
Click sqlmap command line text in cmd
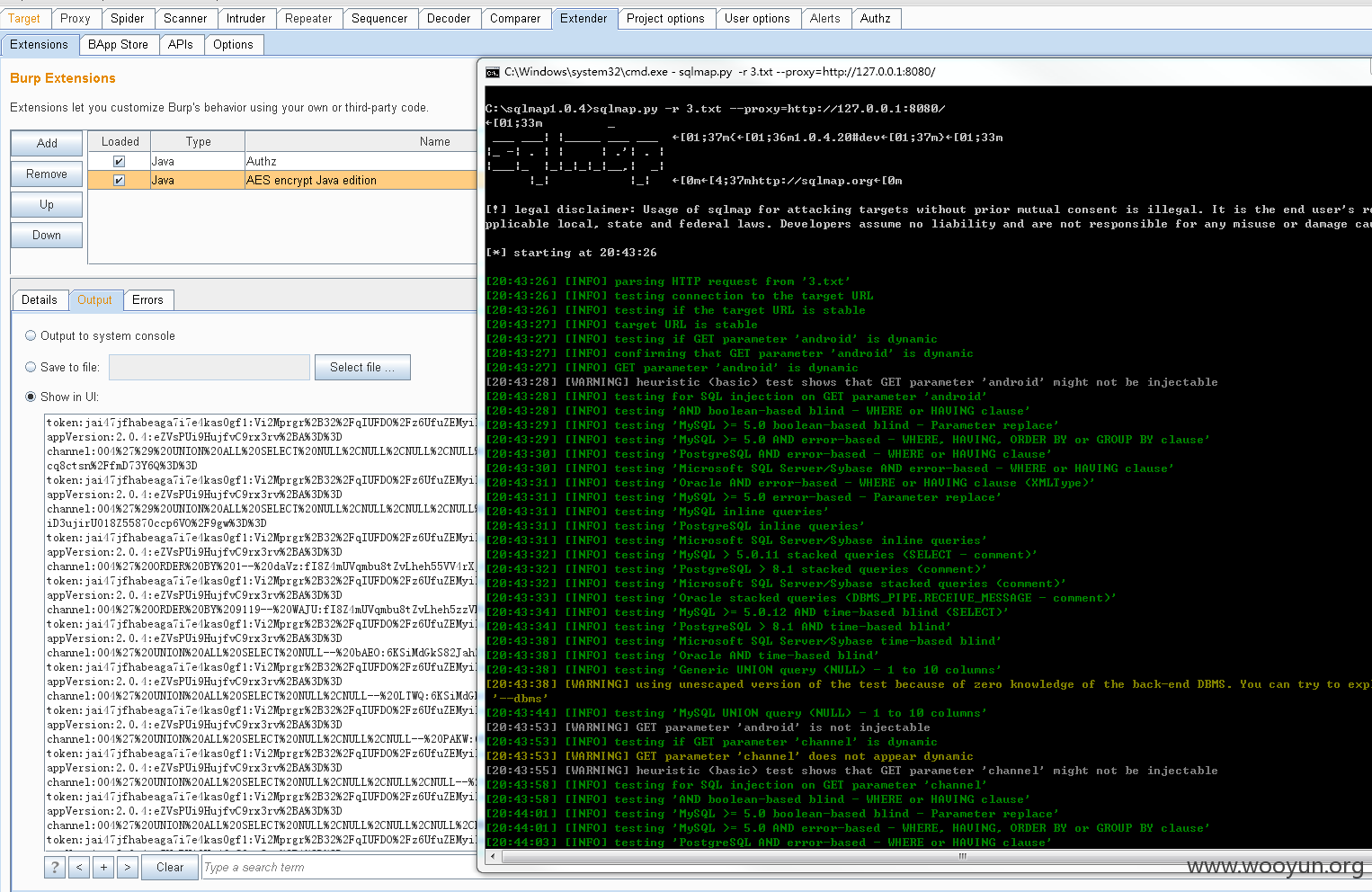(715, 109)
